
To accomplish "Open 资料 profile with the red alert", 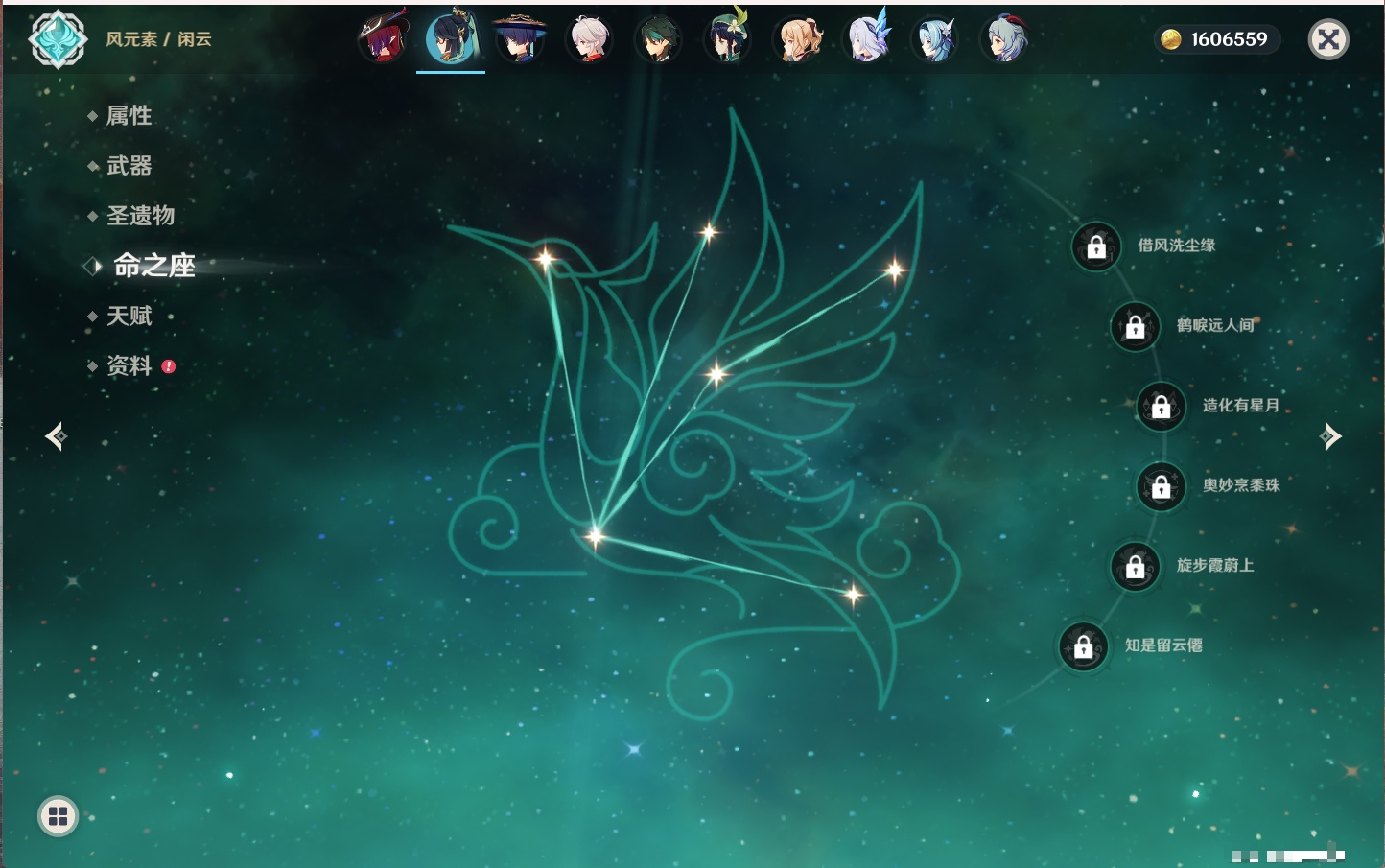I will click(x=129, y=366).
